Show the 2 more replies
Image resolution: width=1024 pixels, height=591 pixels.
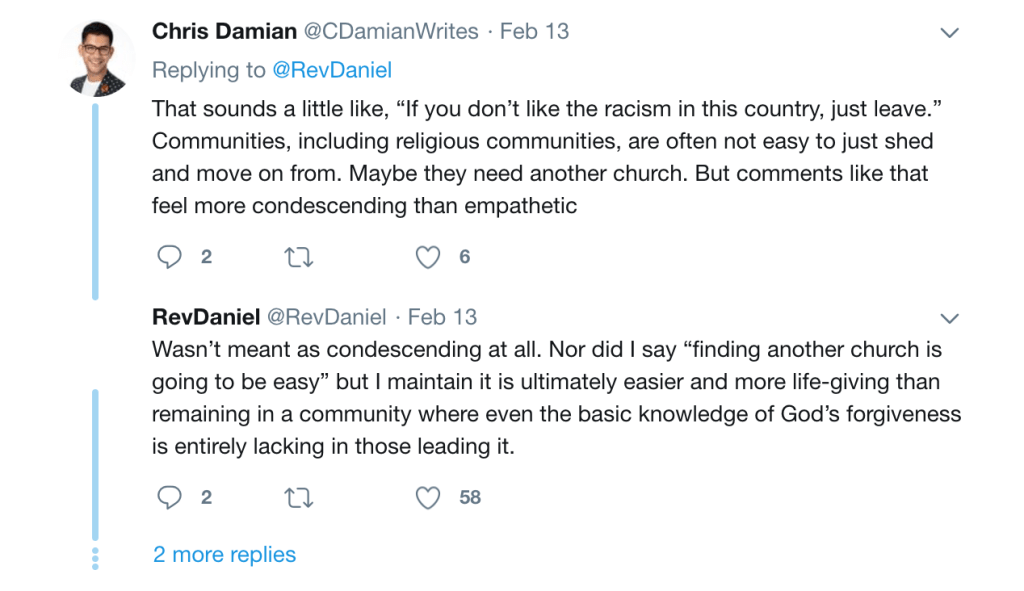coord(224,555)
